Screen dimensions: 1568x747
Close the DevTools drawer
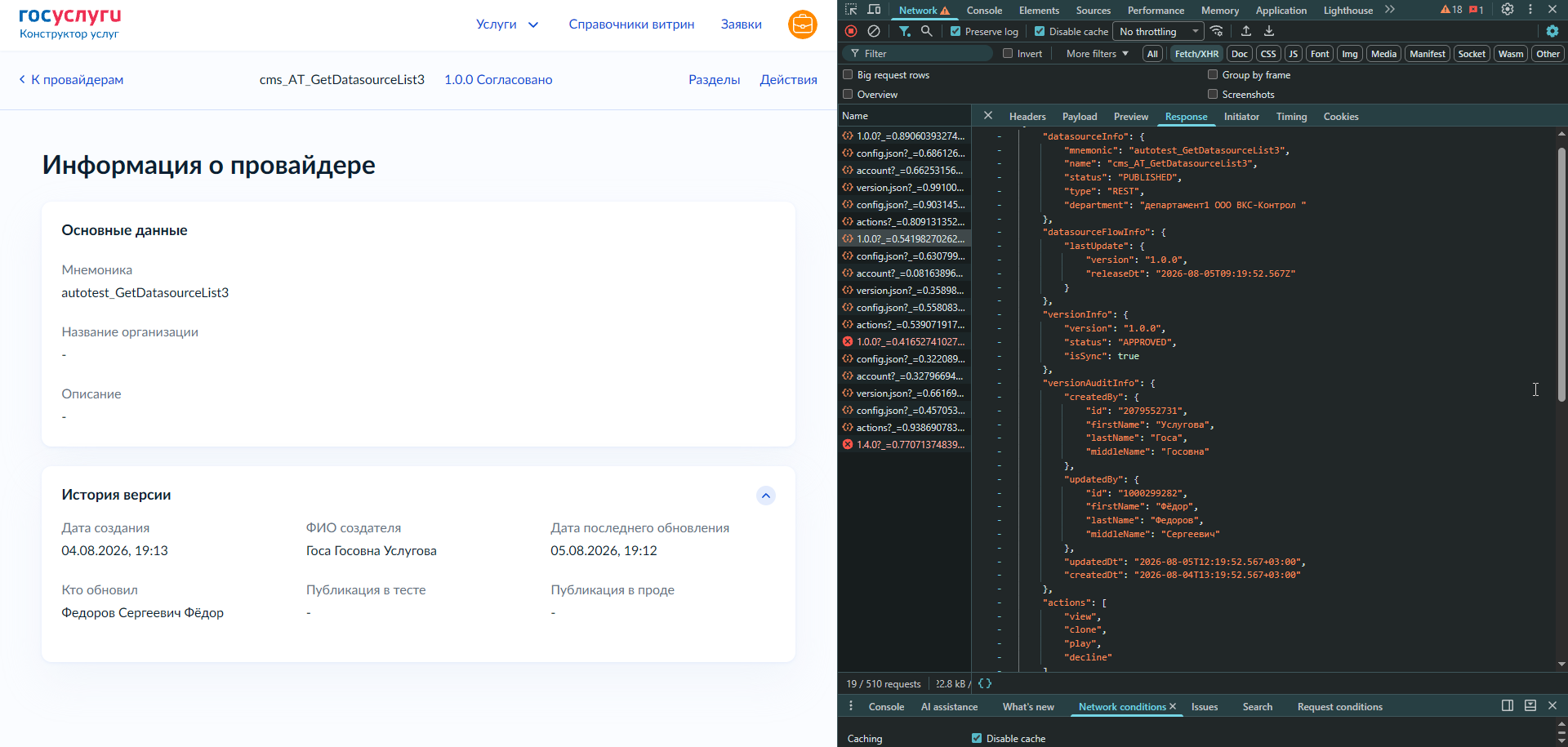point(1552,705)
